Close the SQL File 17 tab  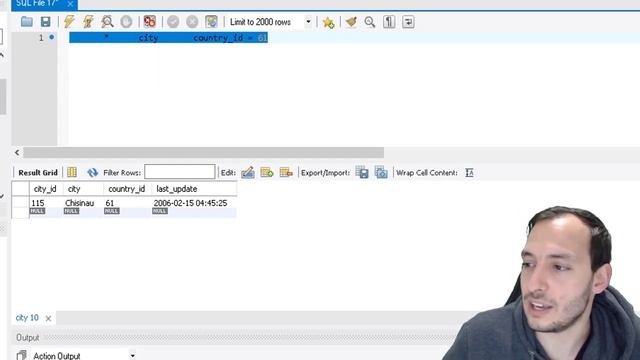pyautogui.click(x=70, y=4)
